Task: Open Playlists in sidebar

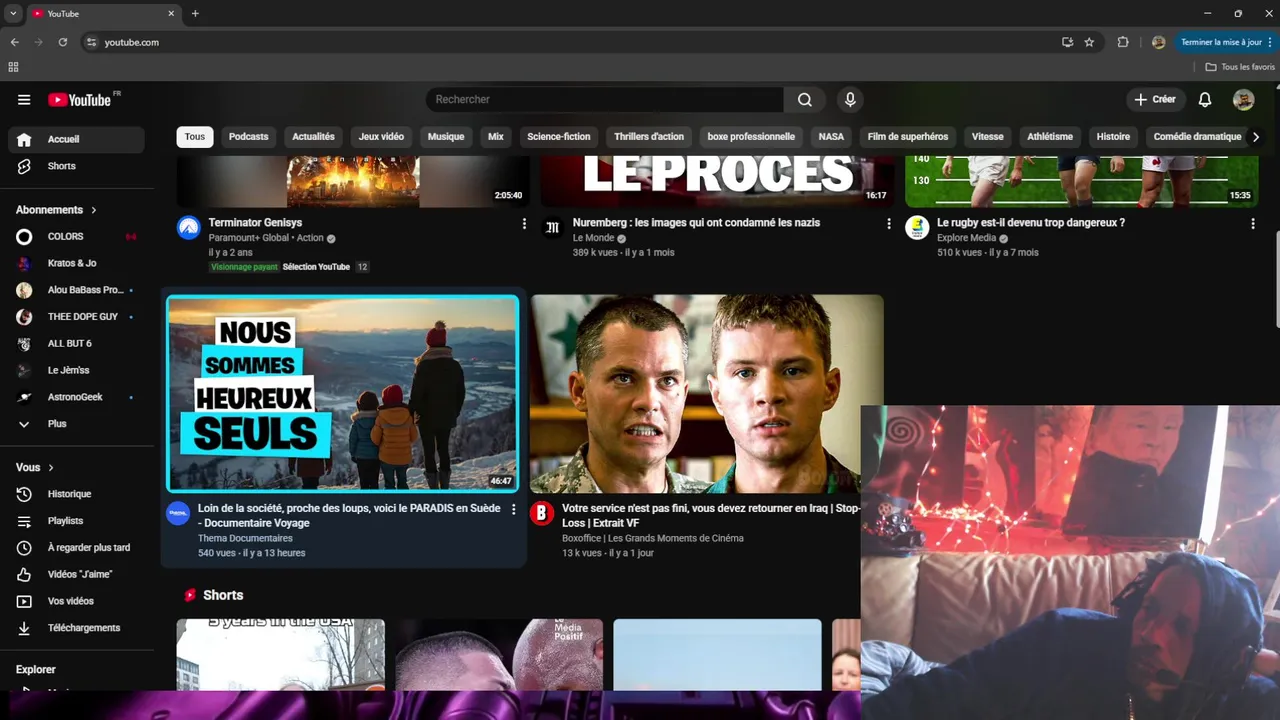Action: point(76,521)
